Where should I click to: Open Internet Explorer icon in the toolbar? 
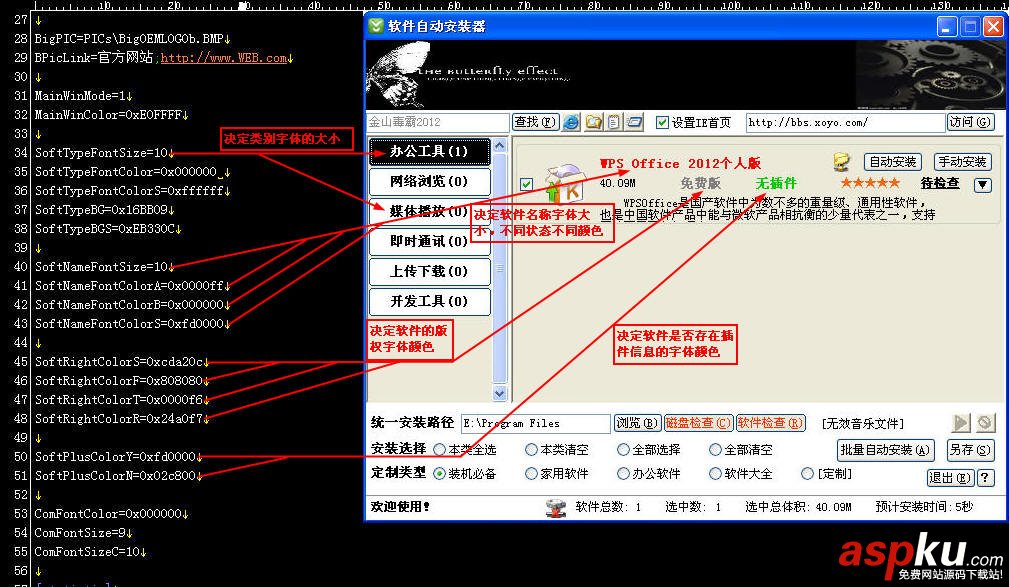click(570, 121)
